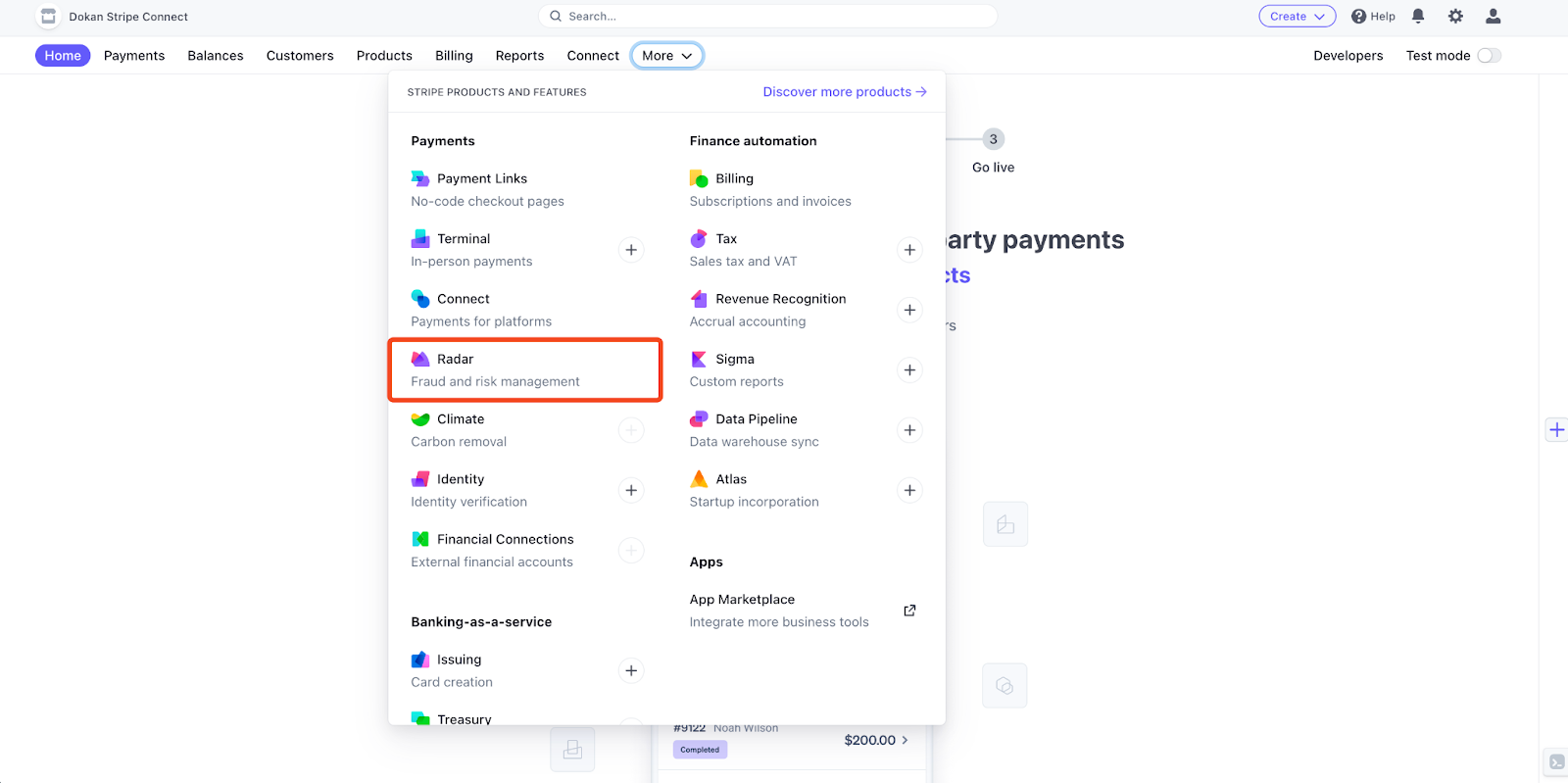The image size is (1568, 783).
Task: Click the Sigma product icon
Action: (x=699, y=359)
